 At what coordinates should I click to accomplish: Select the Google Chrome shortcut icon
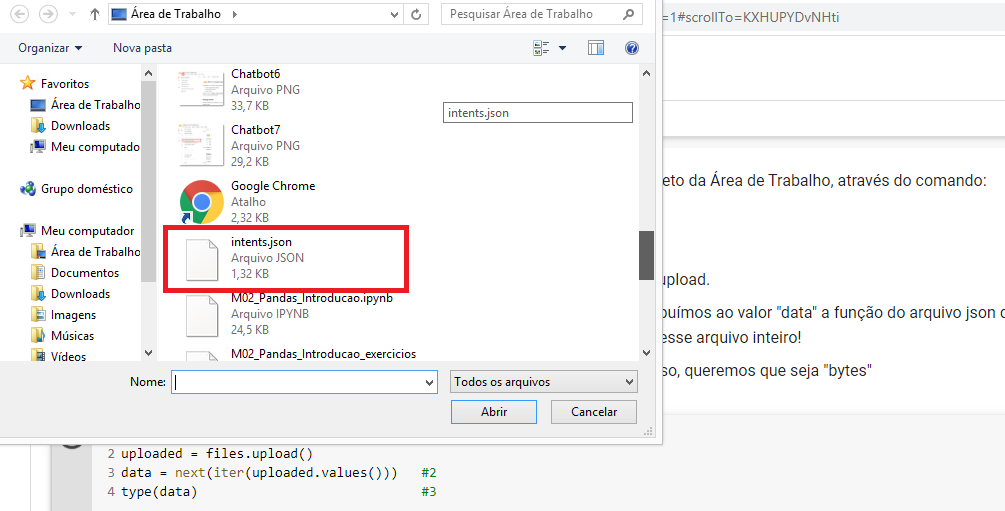[x=201, y=201]
